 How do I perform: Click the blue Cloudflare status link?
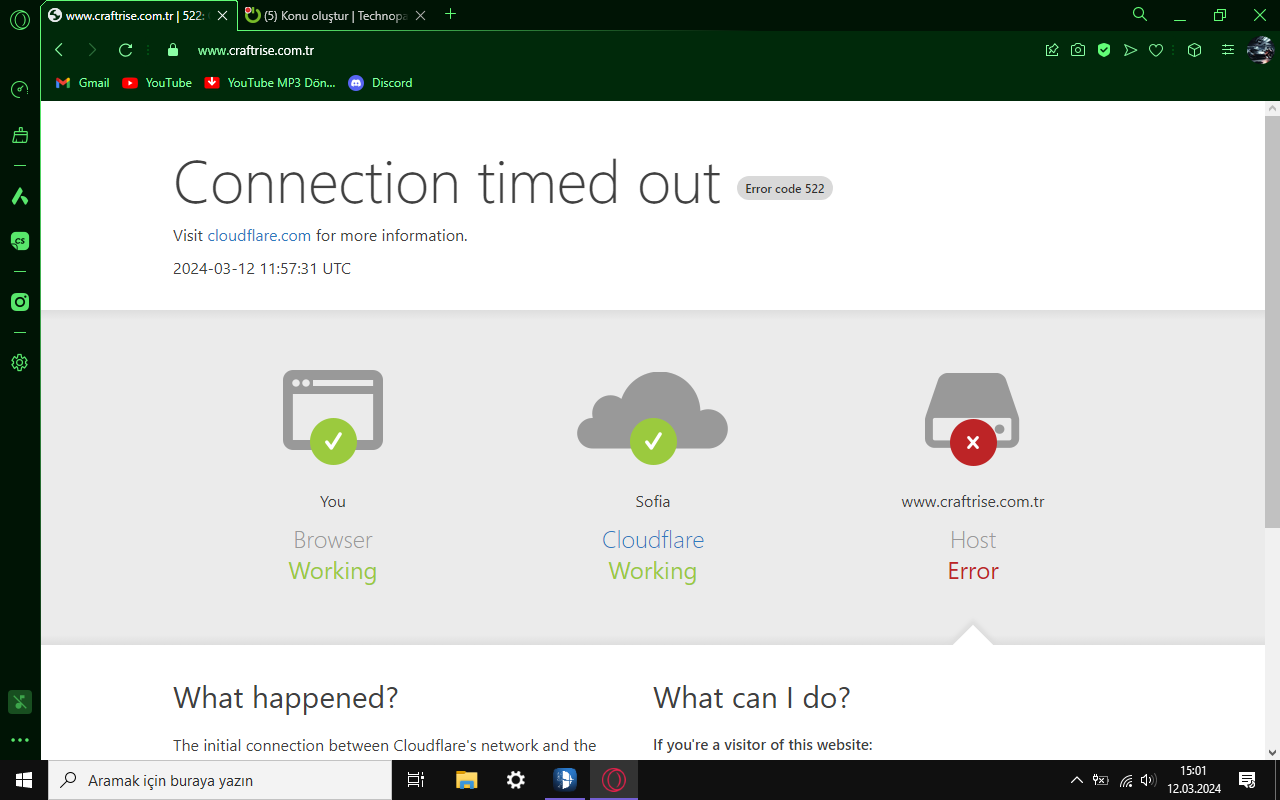point(653,540)
